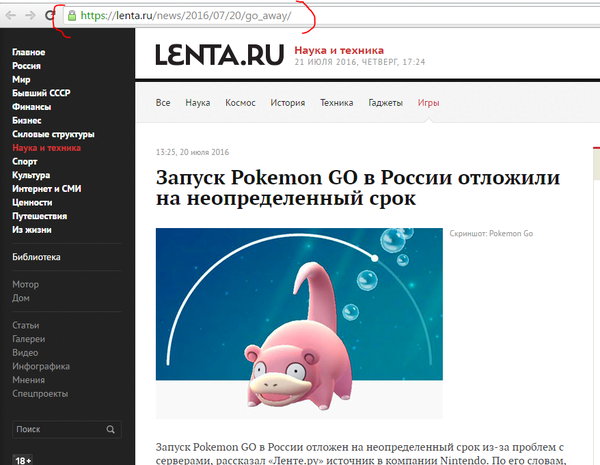This screenshot has height=465, width=600.
Task: Open the Бывший СССР section
Action: pyautogui.click(x=41, y=93)
